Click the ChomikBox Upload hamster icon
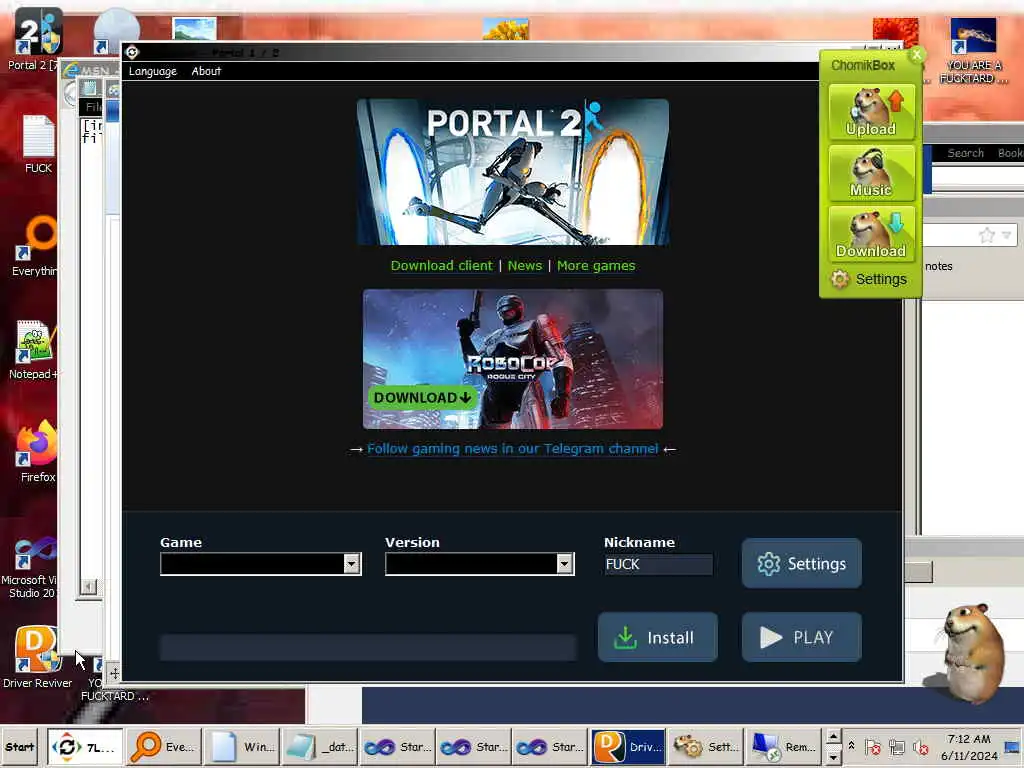 point(871,112)
